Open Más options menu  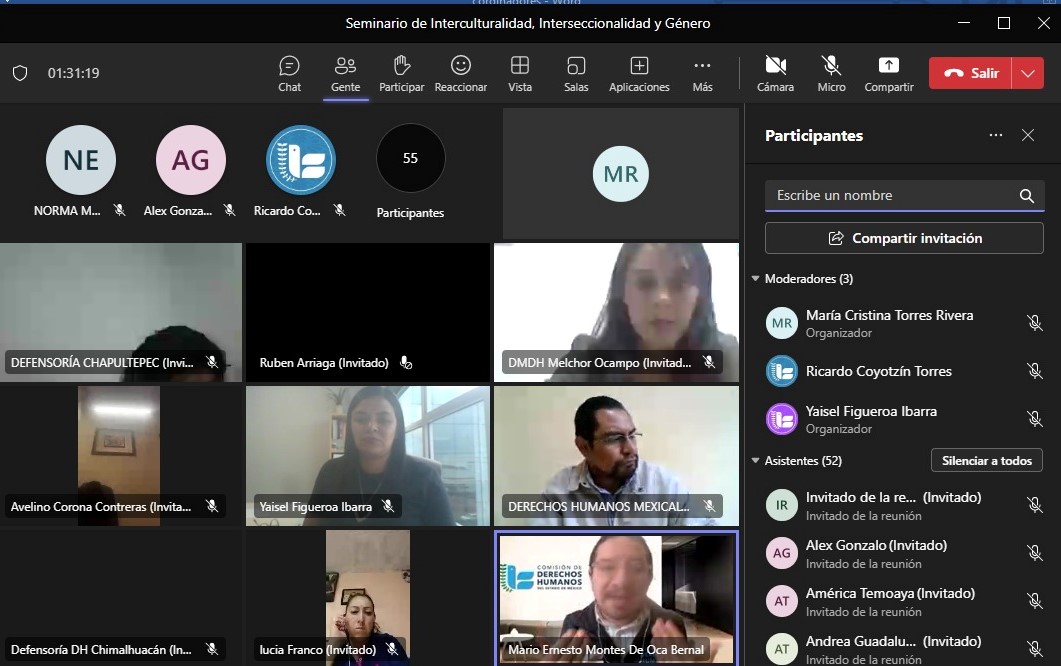point(702,74)
